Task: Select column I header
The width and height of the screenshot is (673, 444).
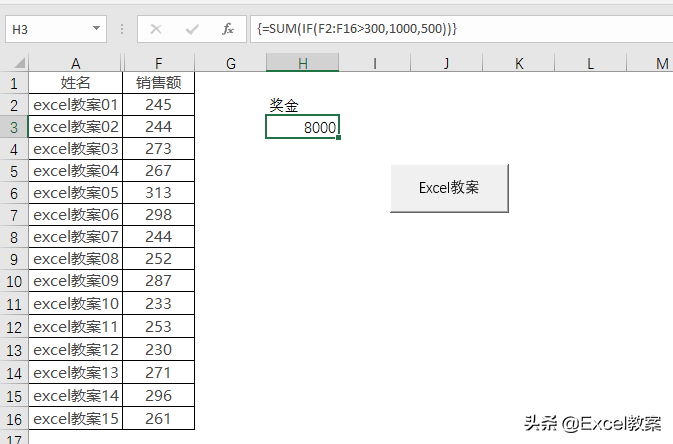Action: [x=375, y=64]
